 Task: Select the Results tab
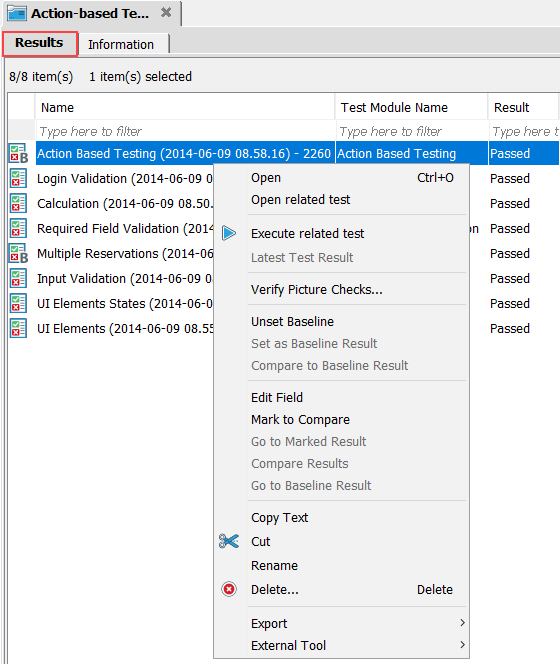point(39,43)
